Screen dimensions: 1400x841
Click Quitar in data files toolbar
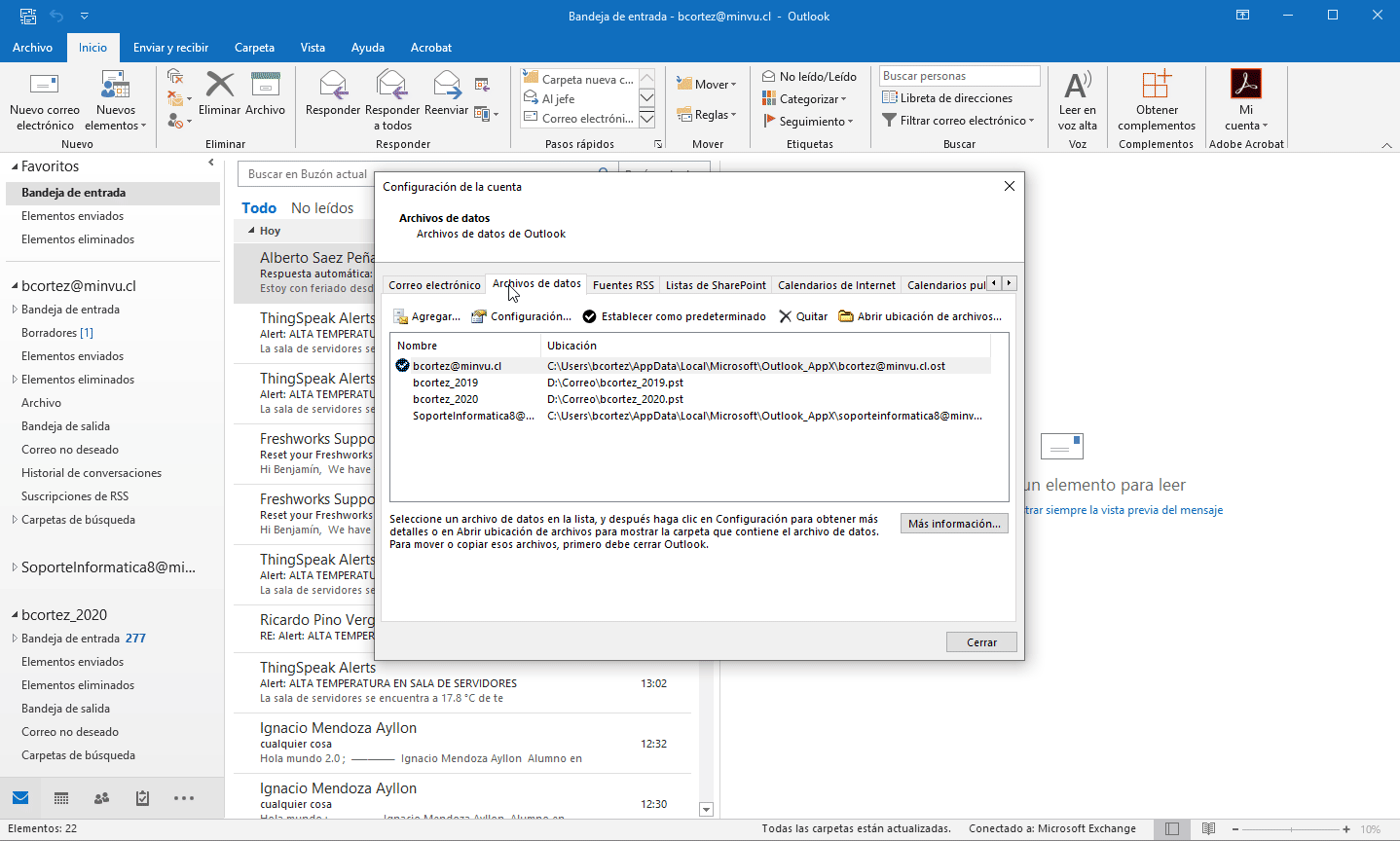[x=803, y=316]
